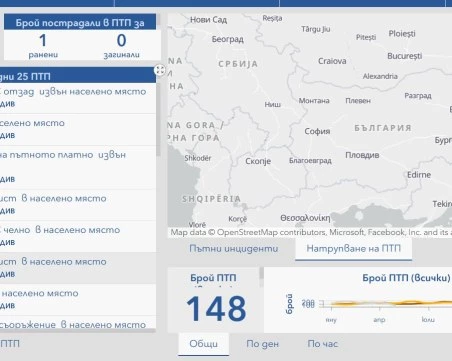The height and width of the screenshot is (361, 452).
Task: Expand the map with the fullscreen icon
Action: pos(160,70)
